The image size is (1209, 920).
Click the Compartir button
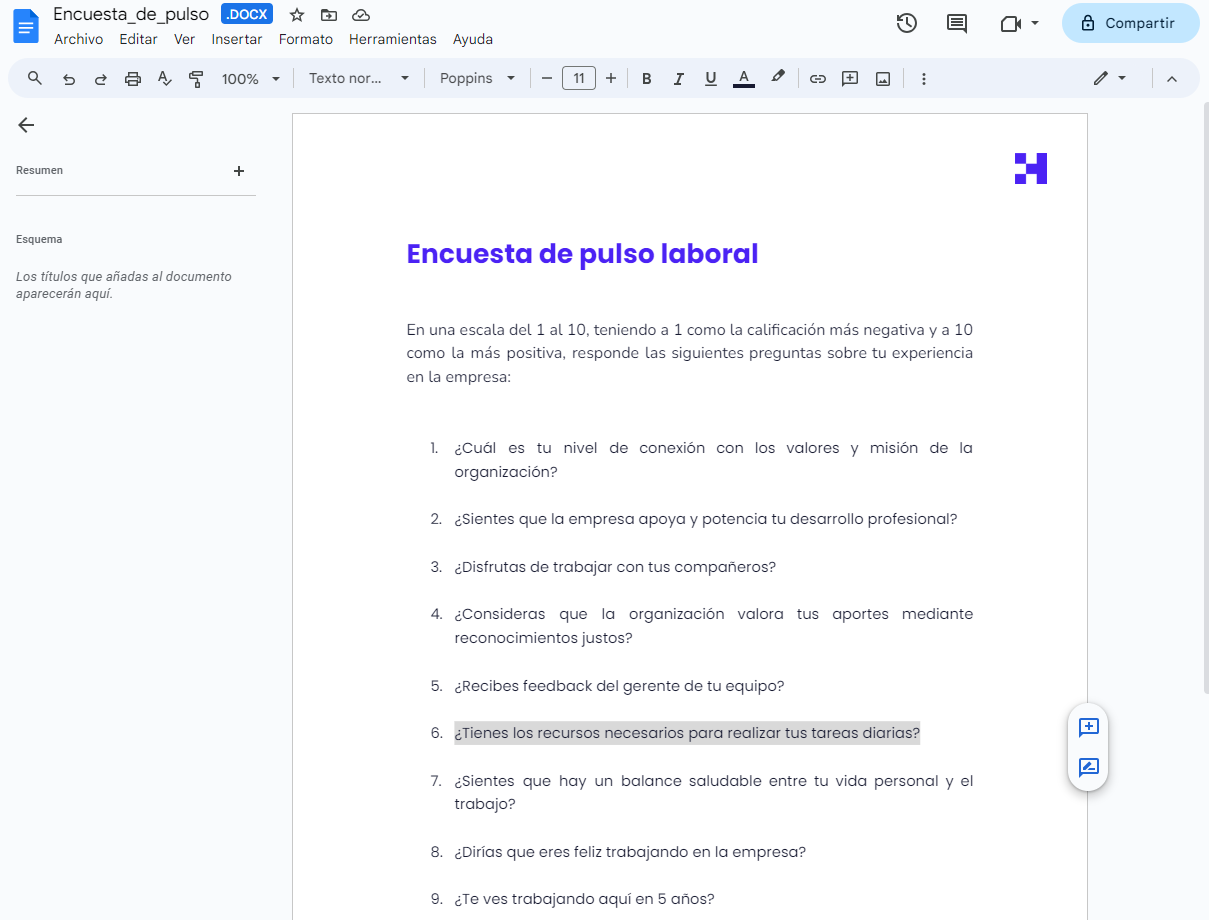pyautogui.click(x=1131, y=22)
